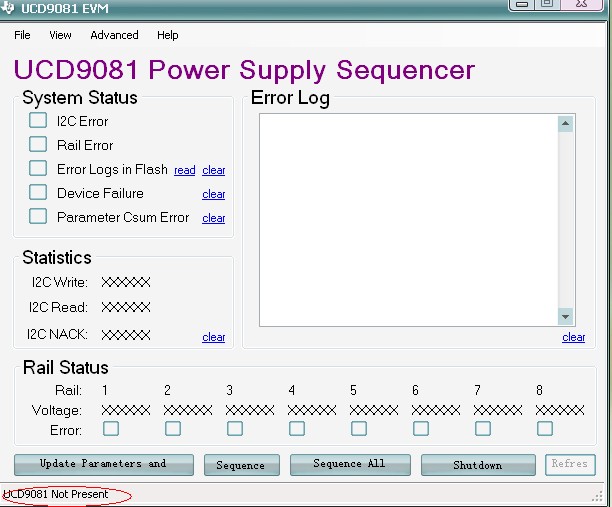Click the Rail 8 voltage value
The width and height of the screenshot is (612, 507).
tap(560, 410)
